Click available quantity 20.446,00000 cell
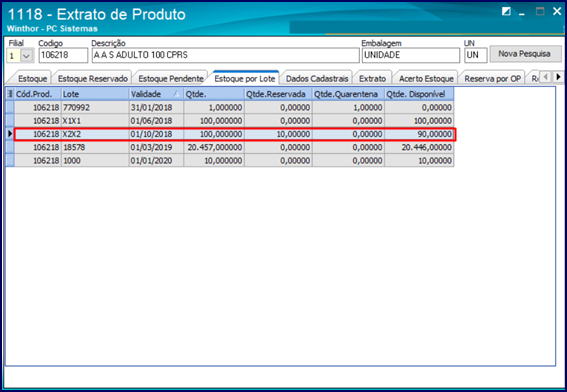The width and height of the screenshot is (567, 392). [x=419, y=148]
